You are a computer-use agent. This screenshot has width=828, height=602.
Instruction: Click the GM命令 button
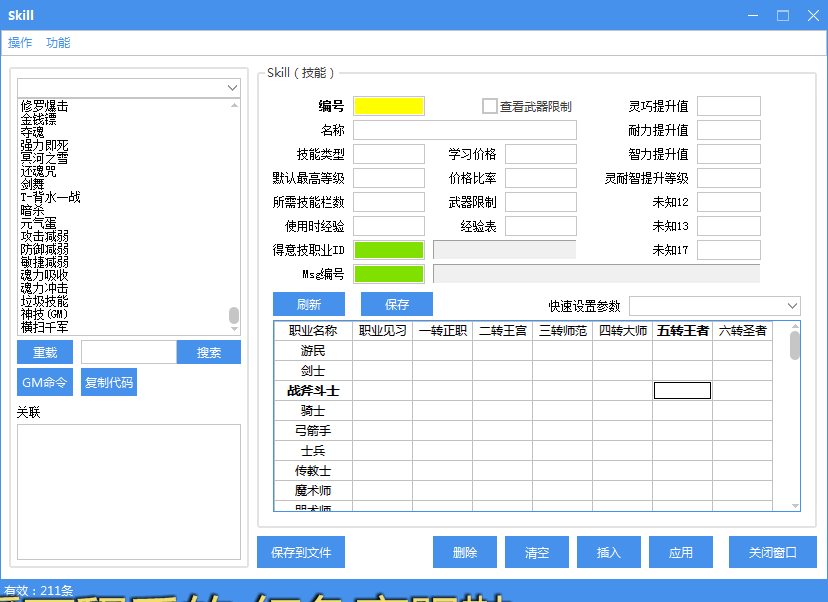click(x=45, y=382)
